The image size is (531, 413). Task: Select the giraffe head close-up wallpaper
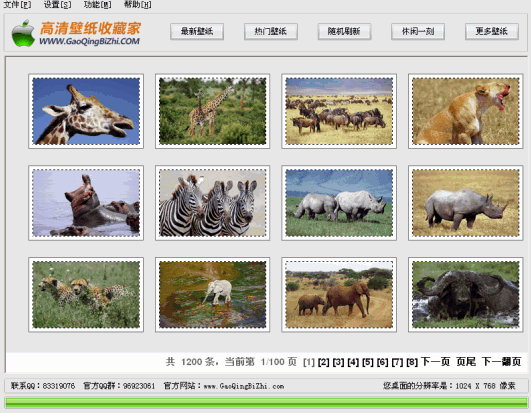[x=86, y=111]
